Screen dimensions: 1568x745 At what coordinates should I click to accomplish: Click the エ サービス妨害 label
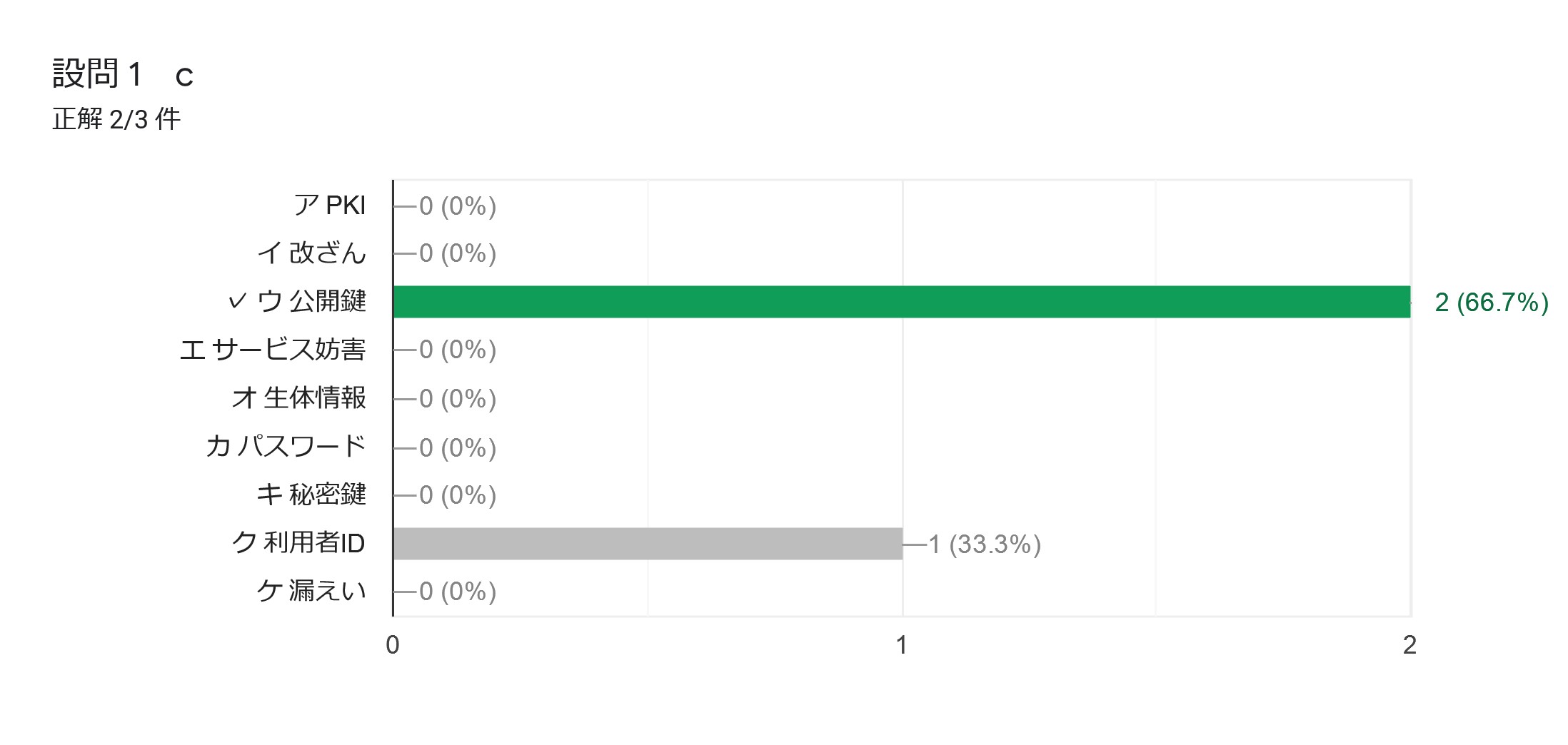[273, 350]
